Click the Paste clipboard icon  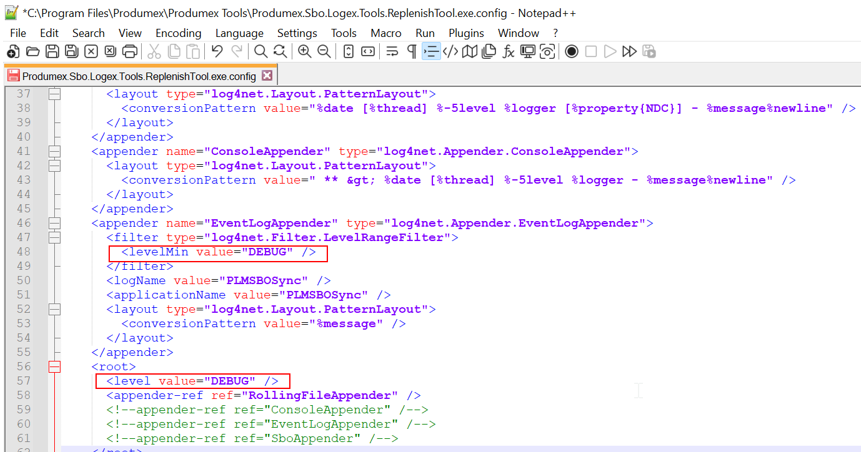tap(193, 52)
